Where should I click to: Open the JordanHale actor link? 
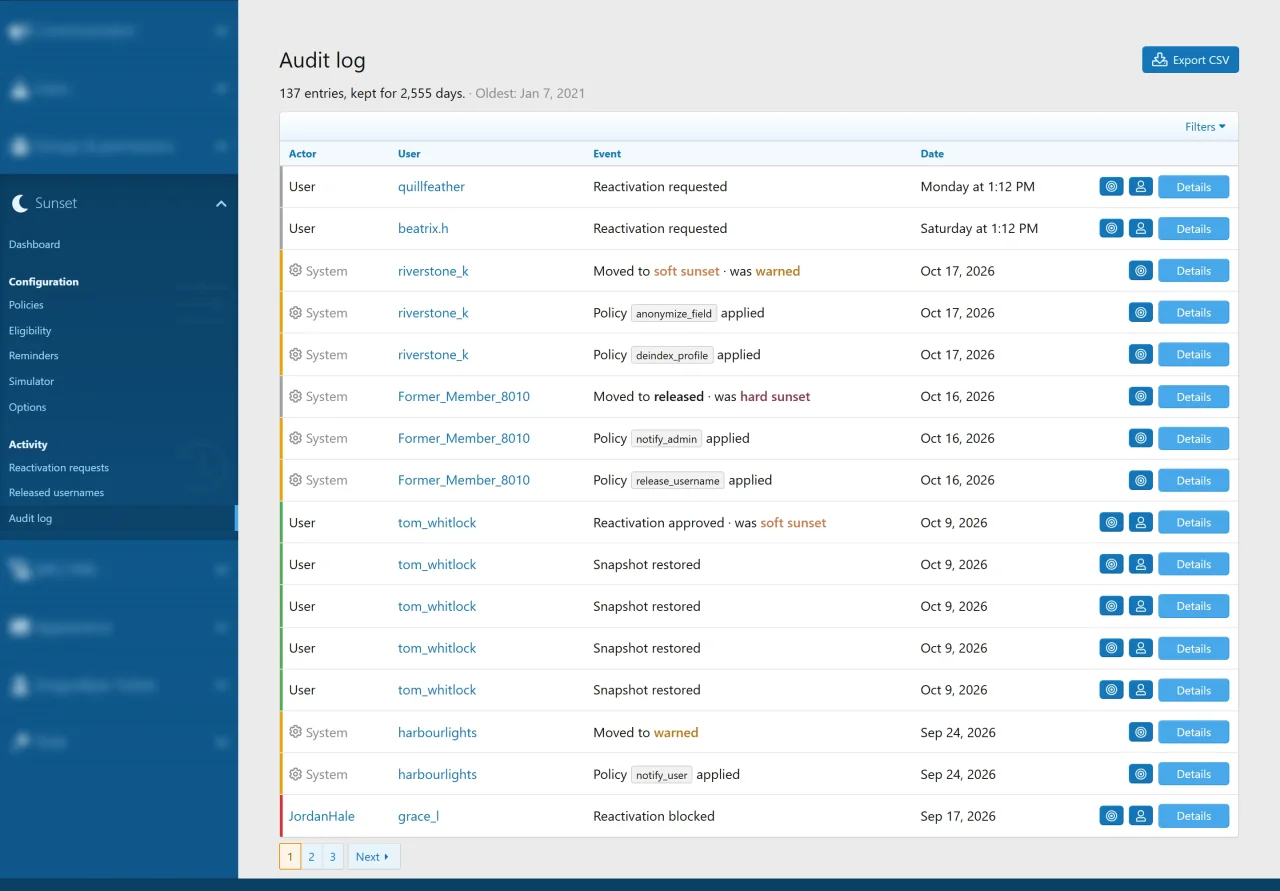[x=322, y=816]
